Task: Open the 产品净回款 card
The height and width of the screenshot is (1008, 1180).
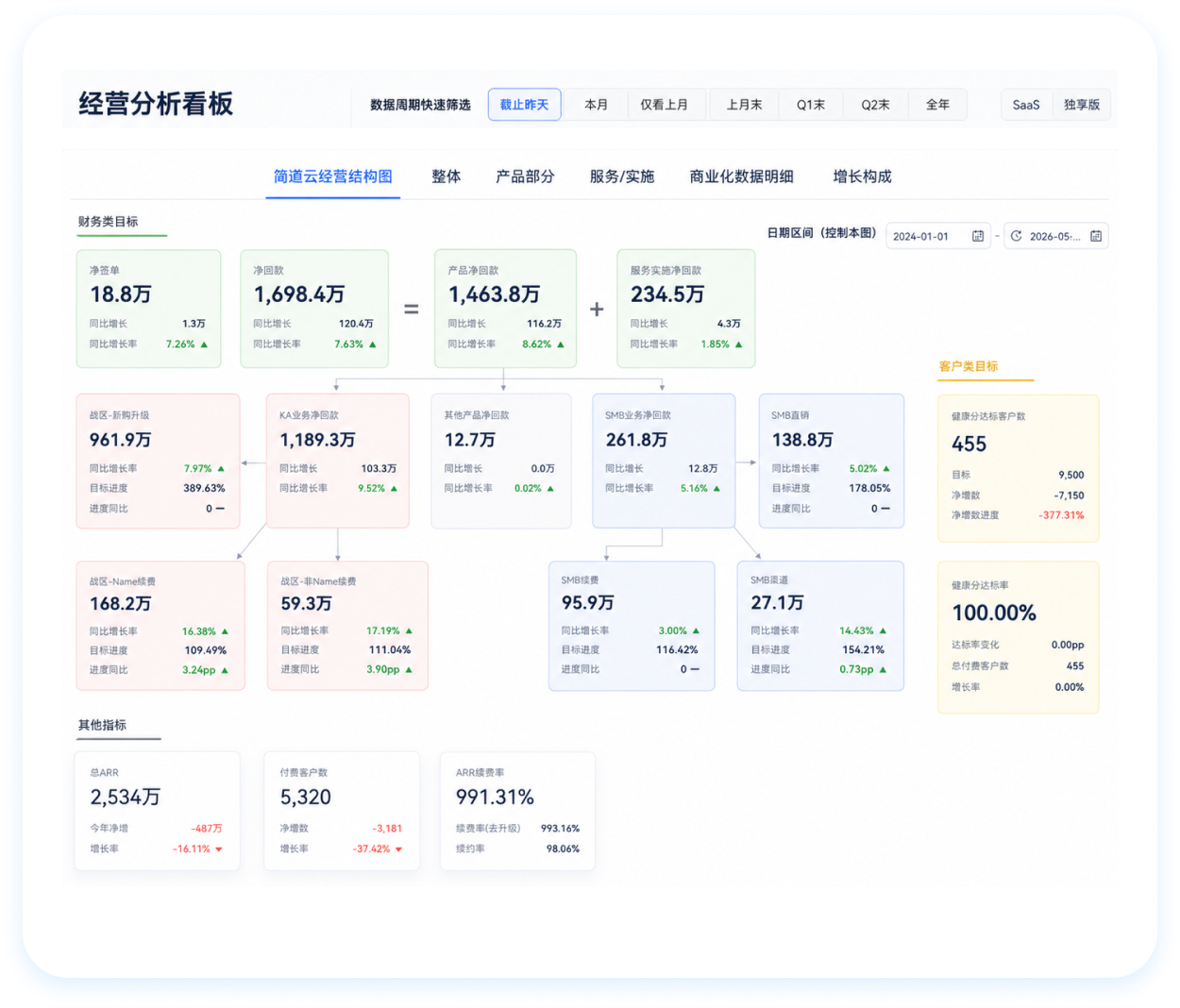Action: (505, 309)
